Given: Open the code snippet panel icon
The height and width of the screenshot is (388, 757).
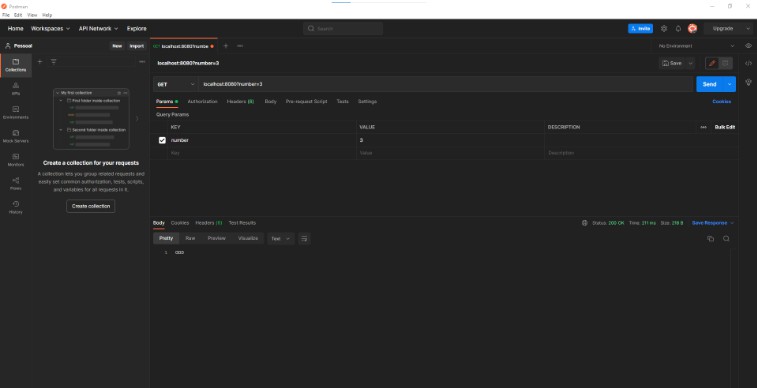Looking at the screenshot, I should click(x=748, y=63).
